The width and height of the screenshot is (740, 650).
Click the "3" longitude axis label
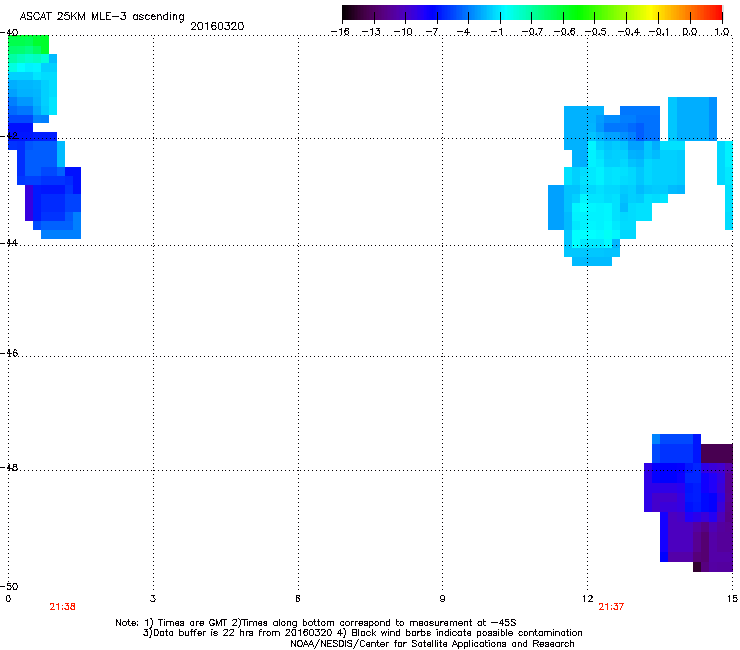pos(153,599)
